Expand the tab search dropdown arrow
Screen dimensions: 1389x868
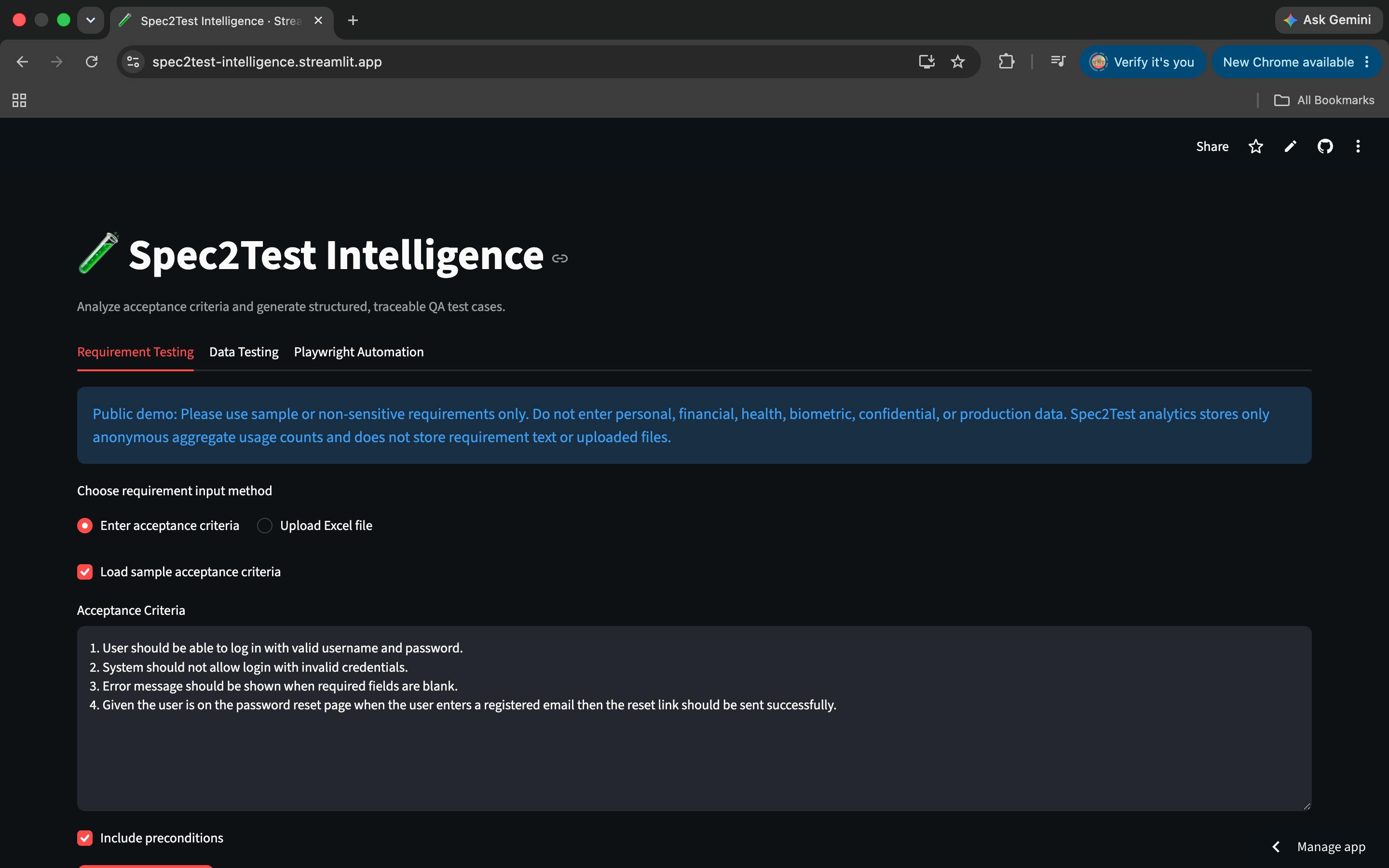tap(91, 21)
